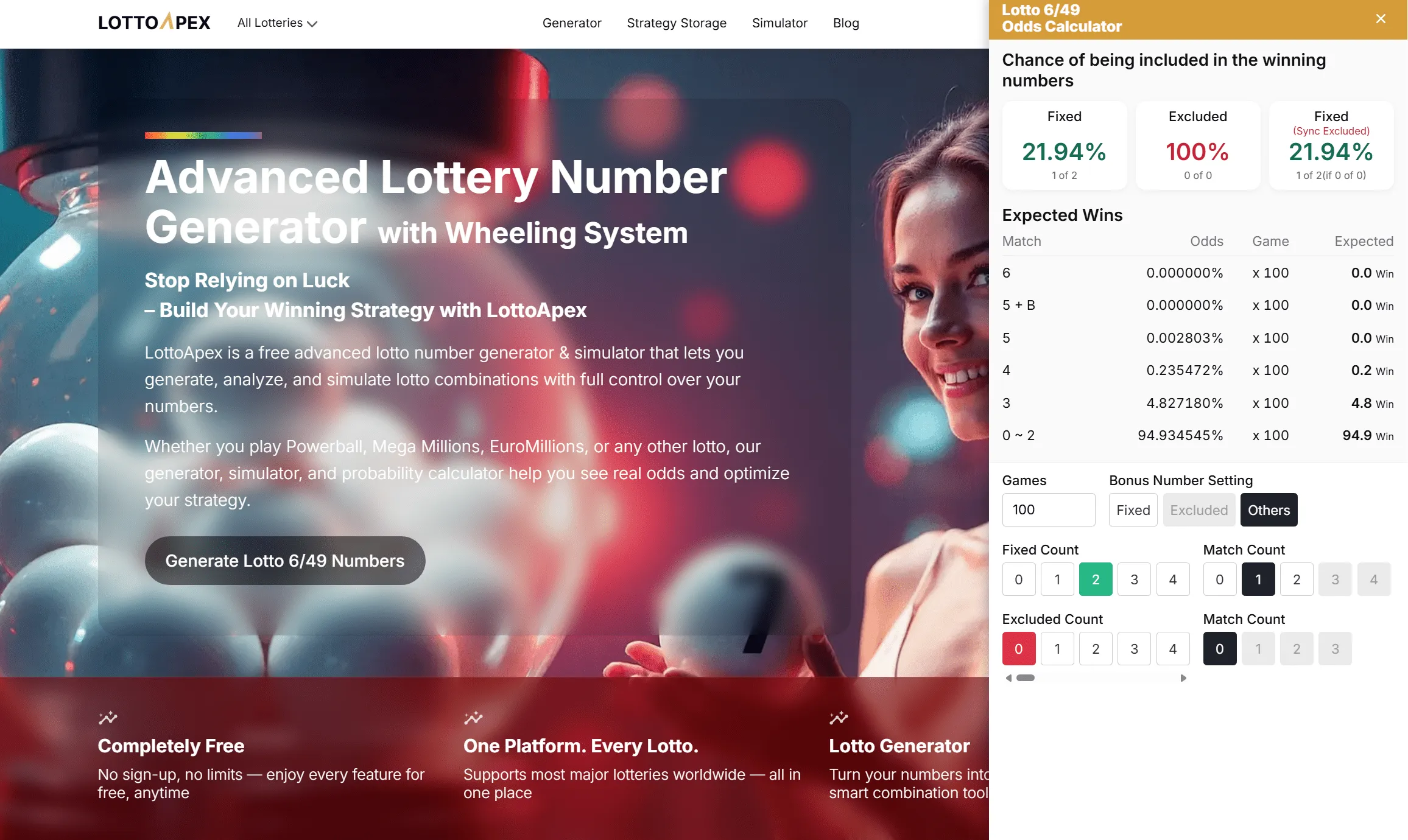The height and width of the screenshot is (840, 1408).
Task: Click the Games input field showing 100
Action: coord(1049,509)
